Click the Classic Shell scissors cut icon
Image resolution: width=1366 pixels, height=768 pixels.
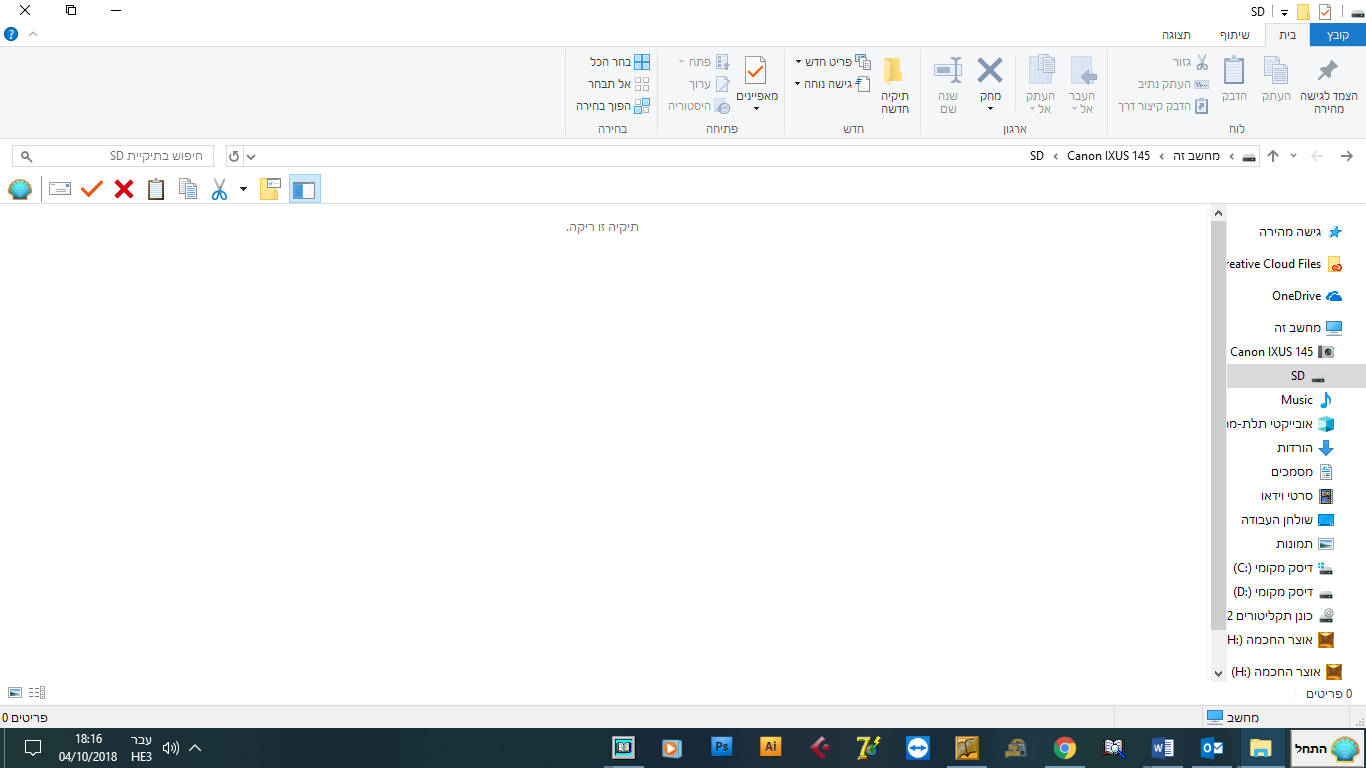pos(219,189)
